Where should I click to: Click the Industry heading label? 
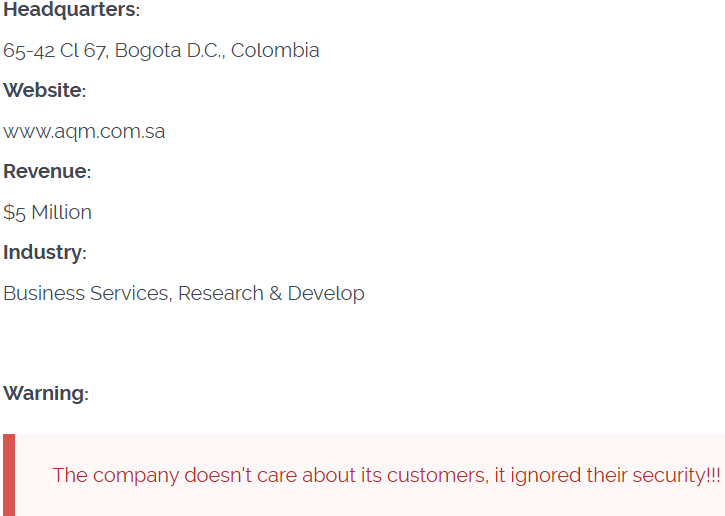click(x=44, y=253)
